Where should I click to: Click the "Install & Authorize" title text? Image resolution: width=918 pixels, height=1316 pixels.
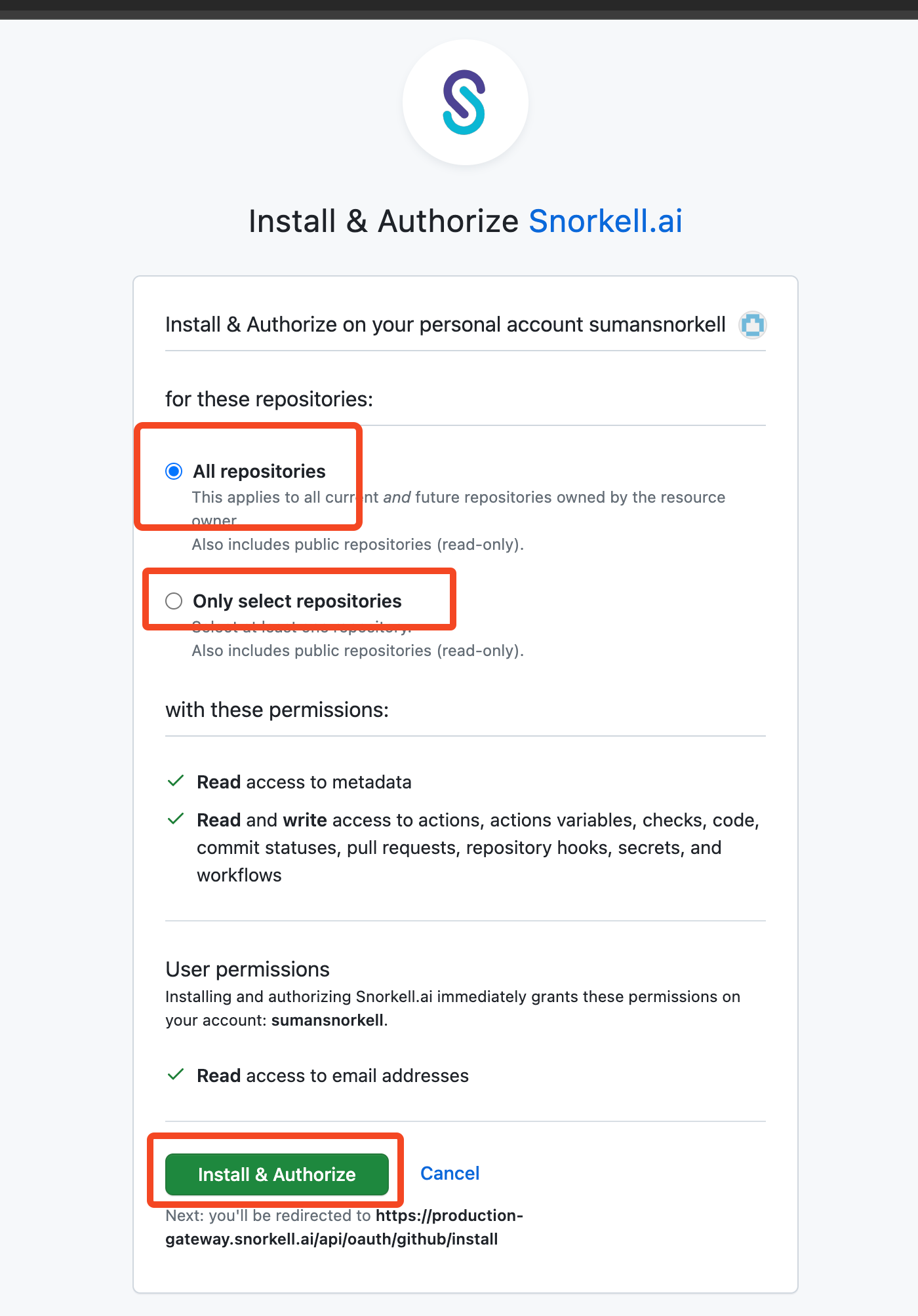(384, 221)
